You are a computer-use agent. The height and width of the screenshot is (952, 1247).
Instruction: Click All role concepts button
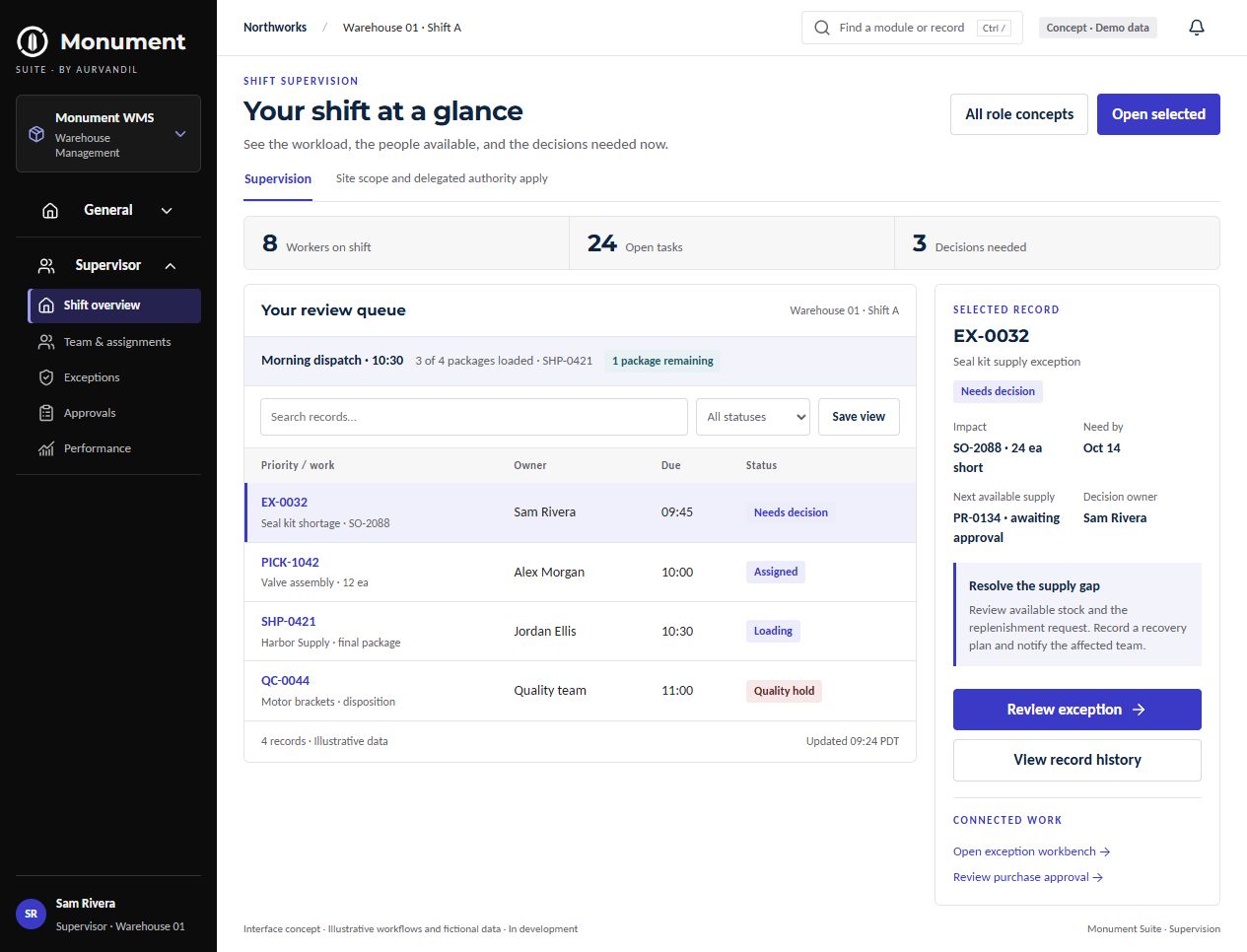(x=1019, y=114)
